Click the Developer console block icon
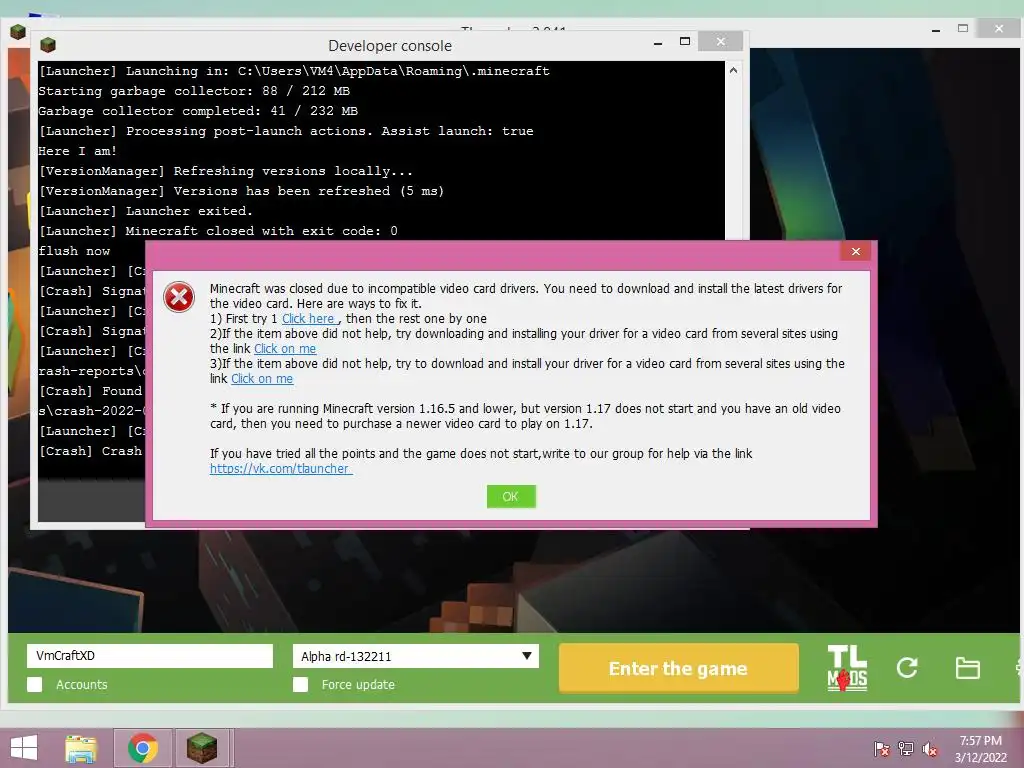Screen dimensions: 1024x768 48,45
